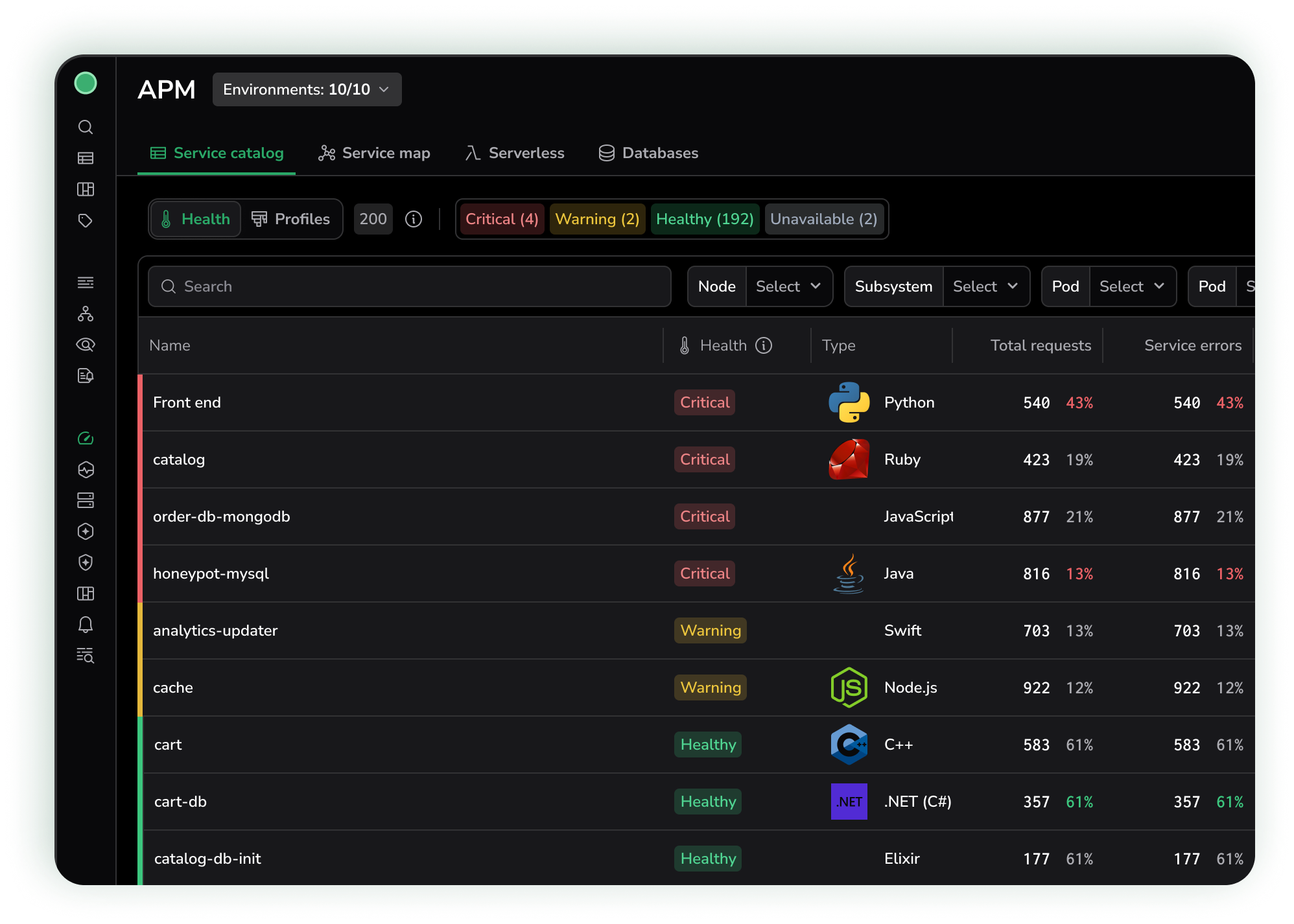This screenshot has height=924, width=1294.
Task: Open the Node Select dropdown
Action: 788,286
